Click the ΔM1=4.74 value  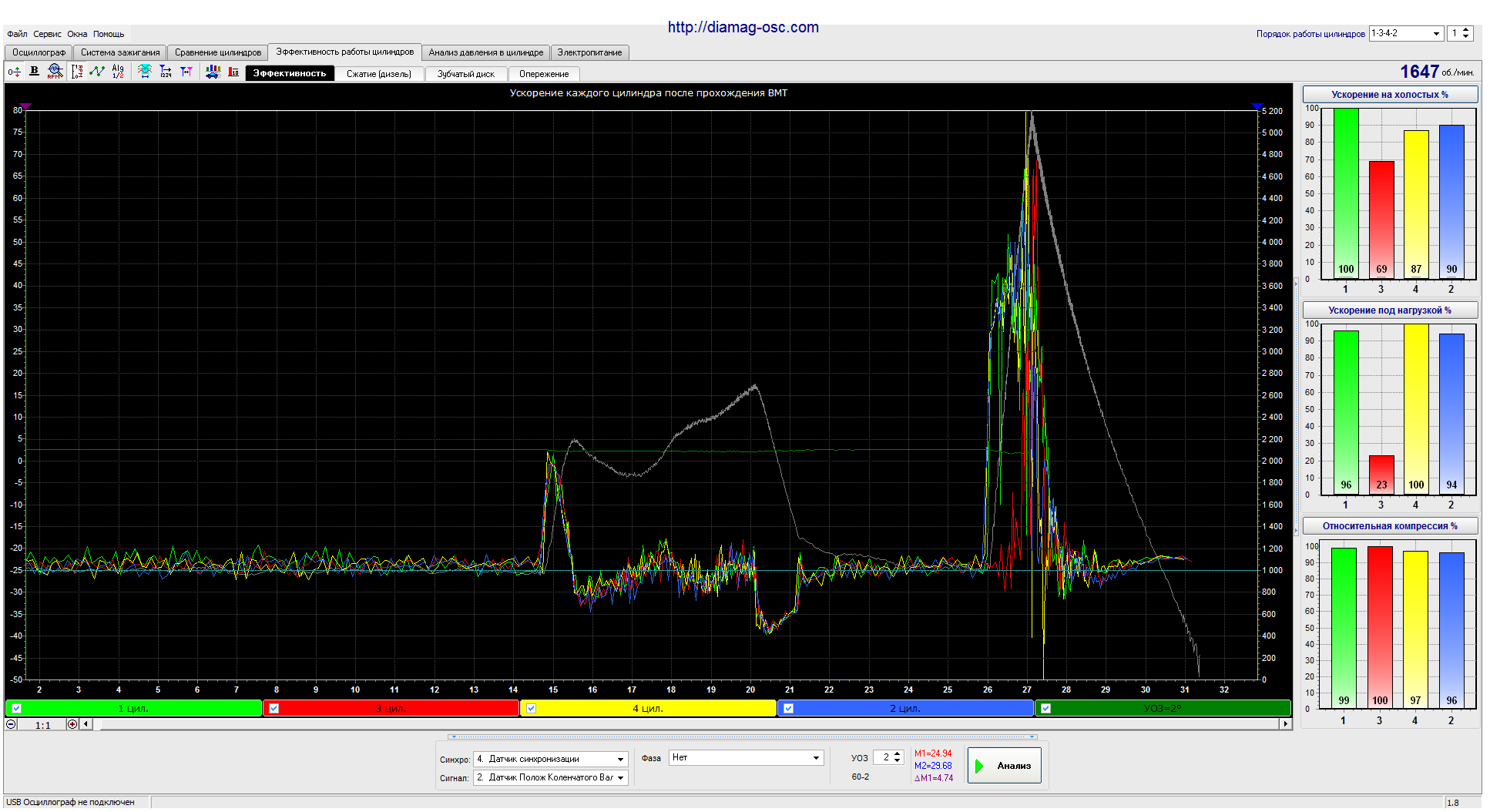pyautogui.click(x=933, y=778)
